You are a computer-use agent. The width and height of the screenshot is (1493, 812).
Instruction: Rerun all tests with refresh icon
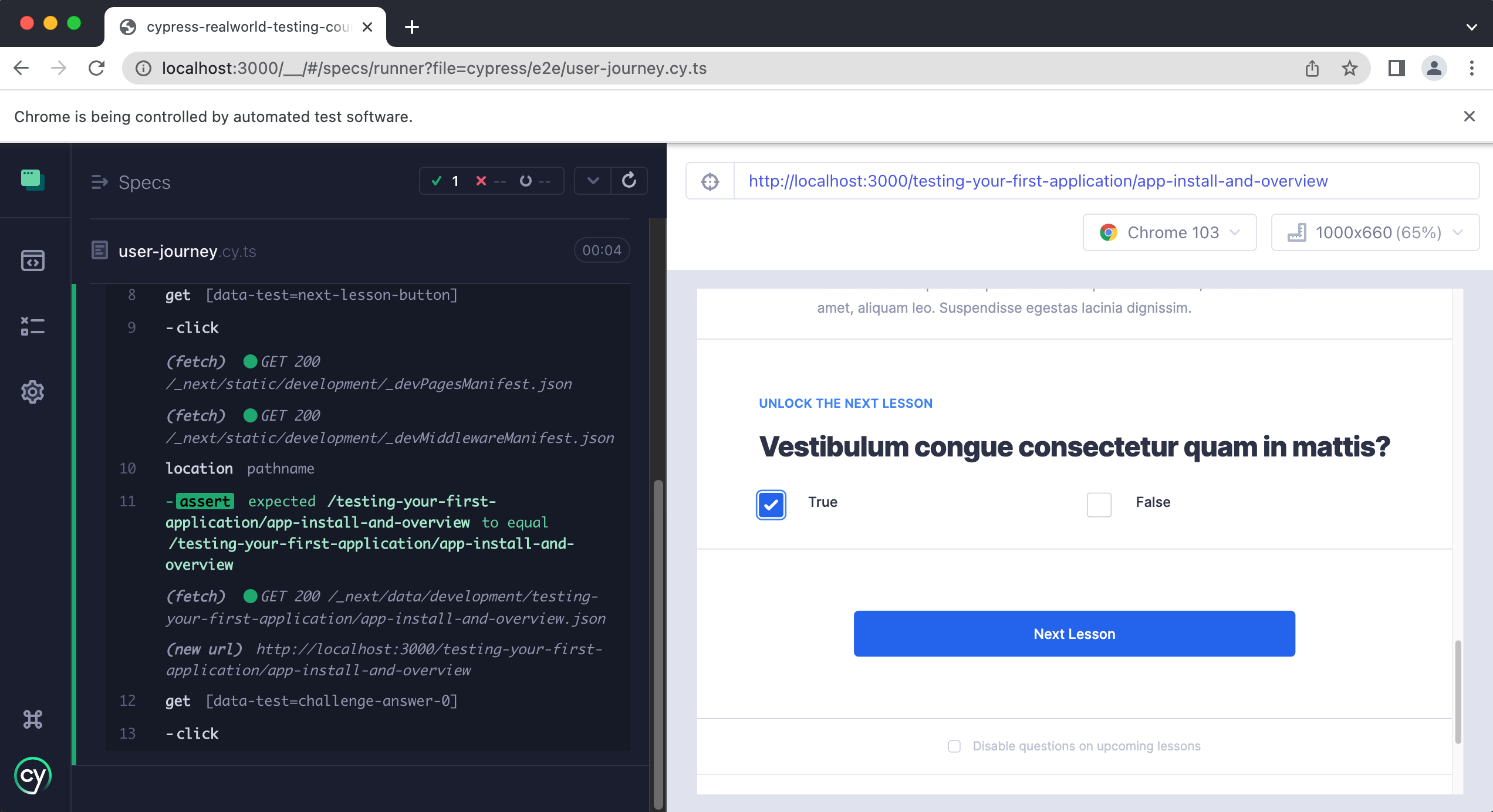[x=629, y=181]
